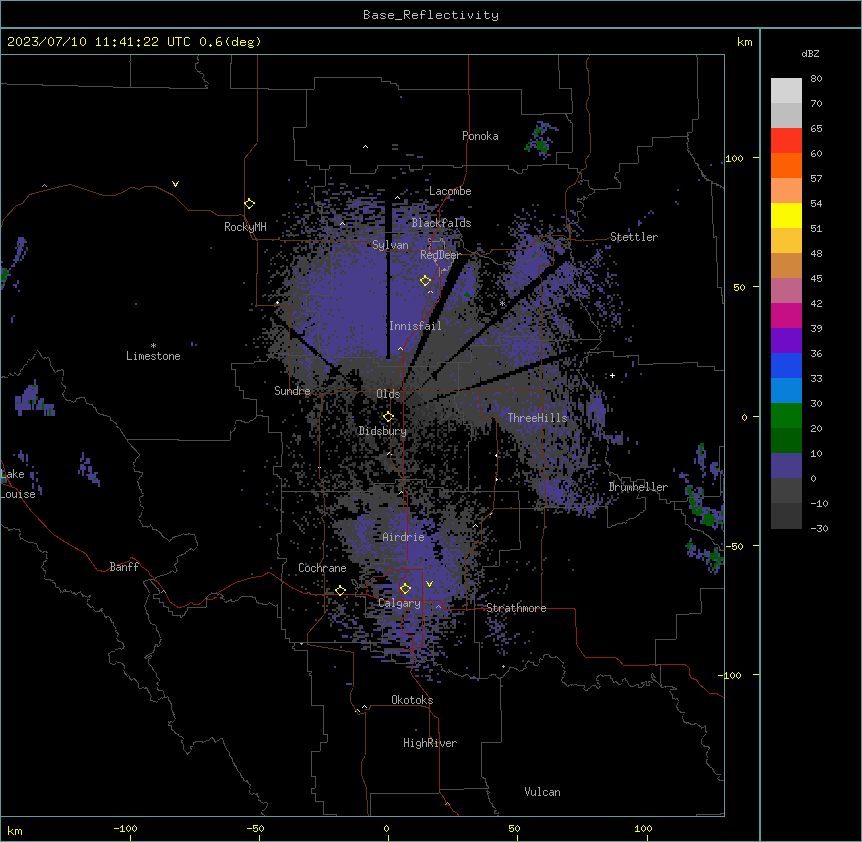
Task: Click the yellow diamond marker above Calgary label
Action: pyautogui.click(x=406, y=589)
